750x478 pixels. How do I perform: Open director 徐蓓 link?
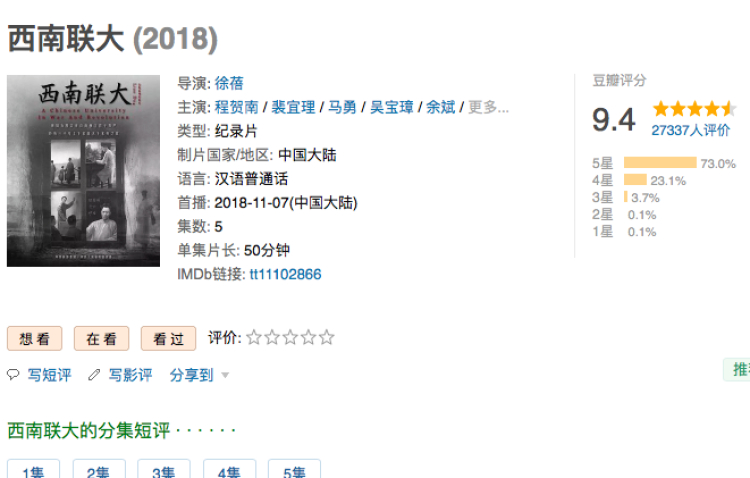pyautogui.click(x=229, y=83)
